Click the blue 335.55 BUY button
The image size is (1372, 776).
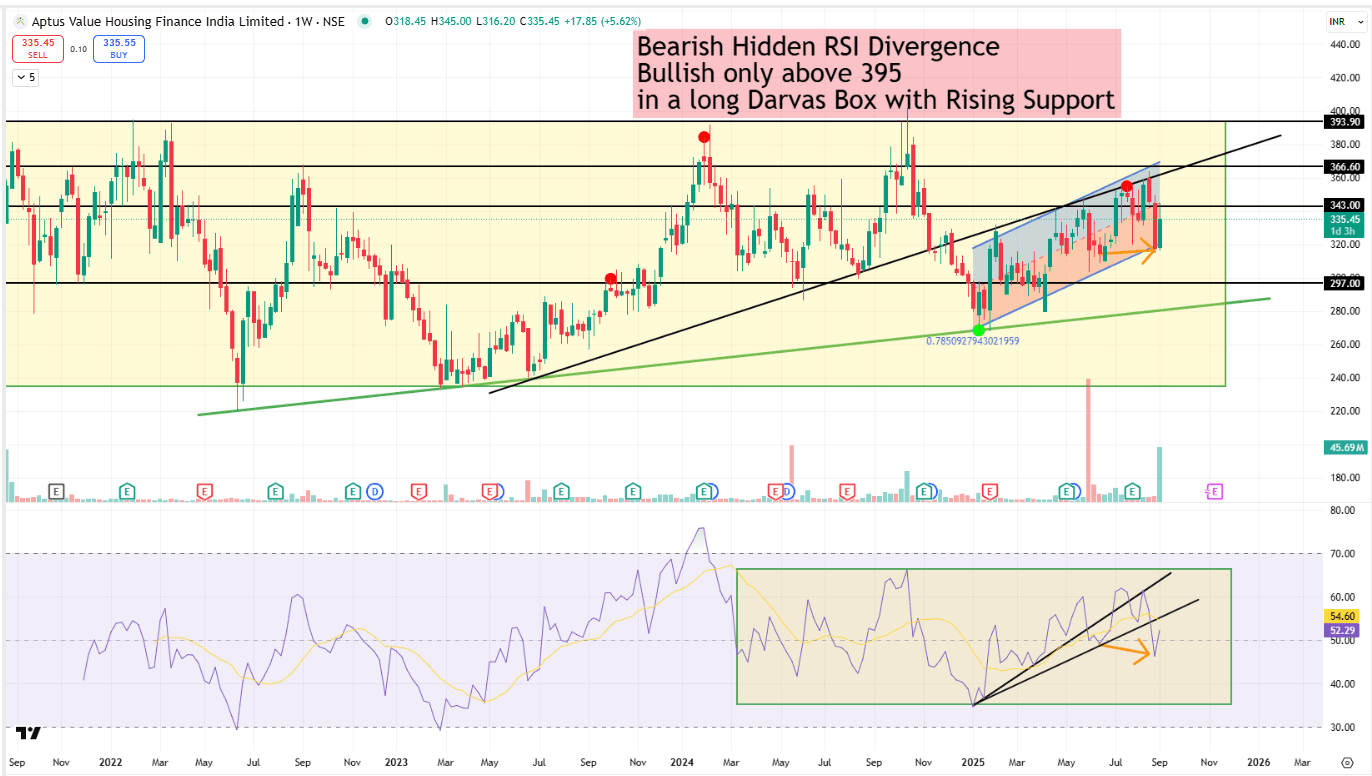[119, 48]
